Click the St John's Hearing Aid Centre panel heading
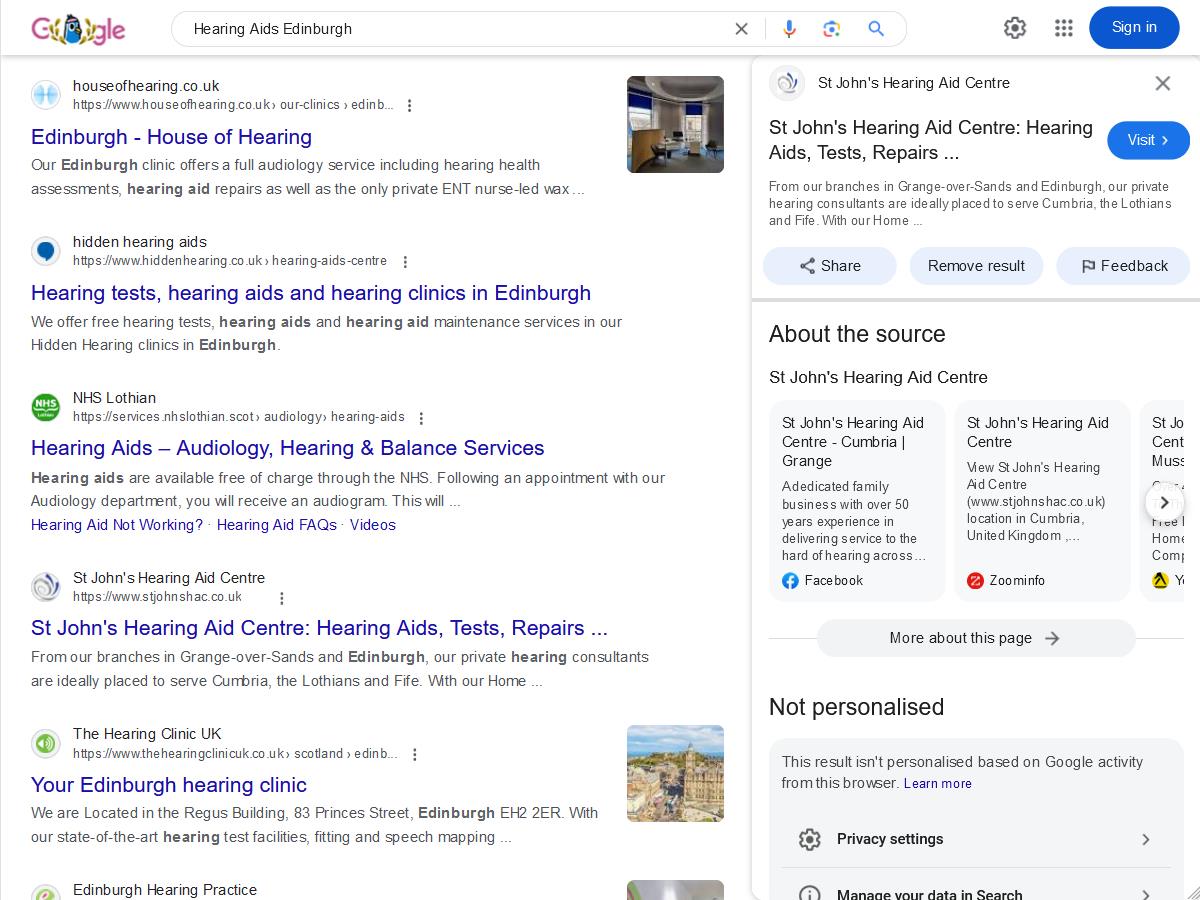This screenshot has height=900, width=1200. tap(931, 140)
